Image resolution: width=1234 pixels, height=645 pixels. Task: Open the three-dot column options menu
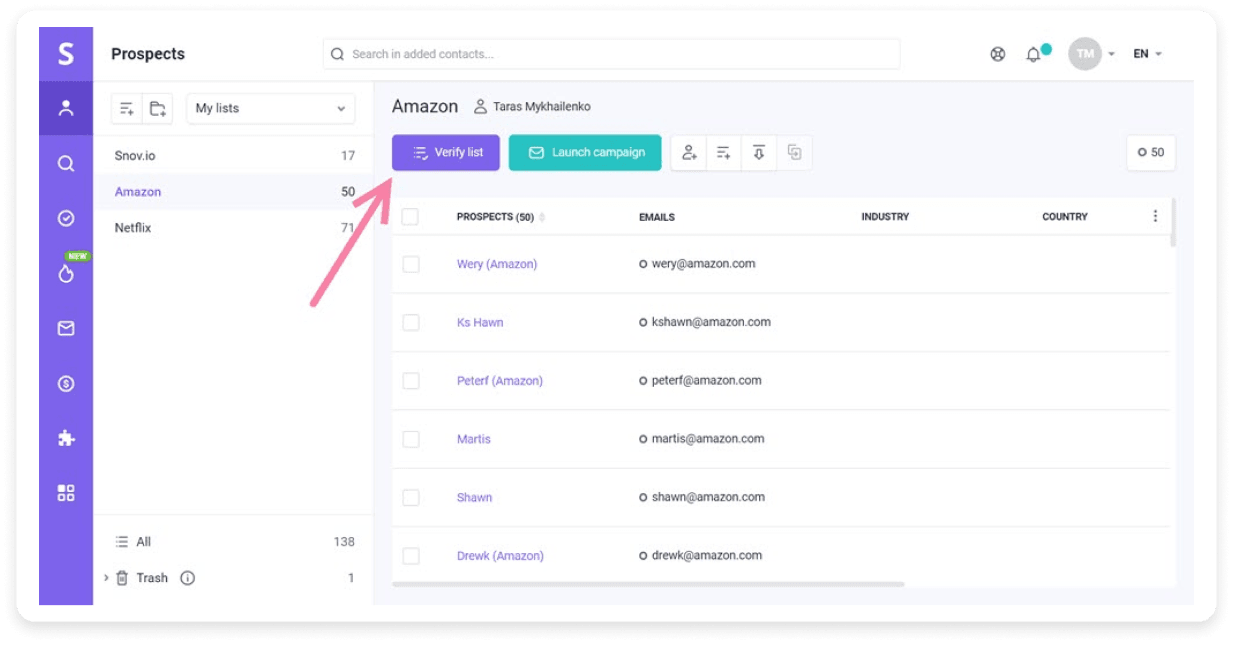1155,216
